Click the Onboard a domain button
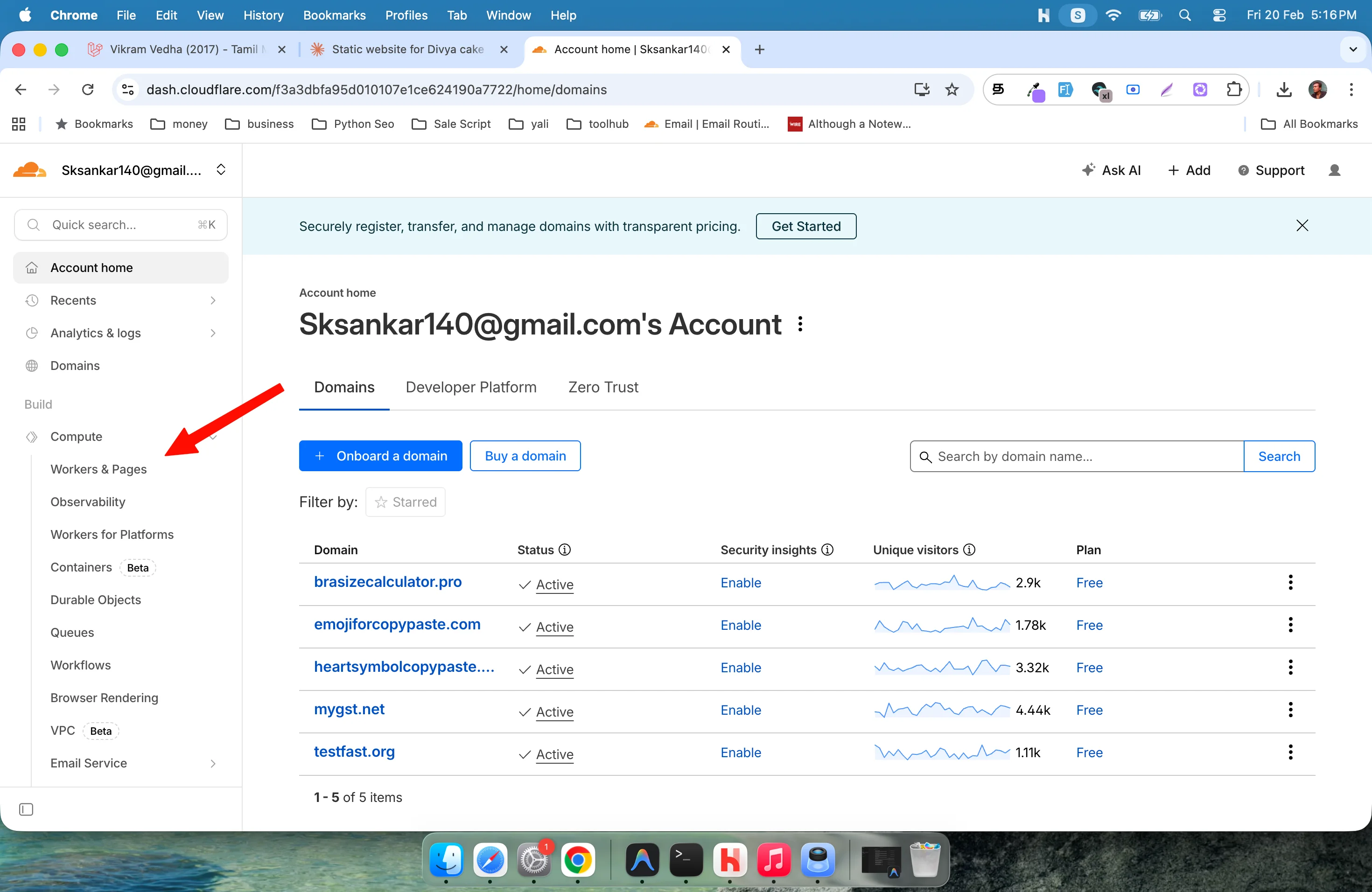1372x892 pixels. click(x=380, y=456)
